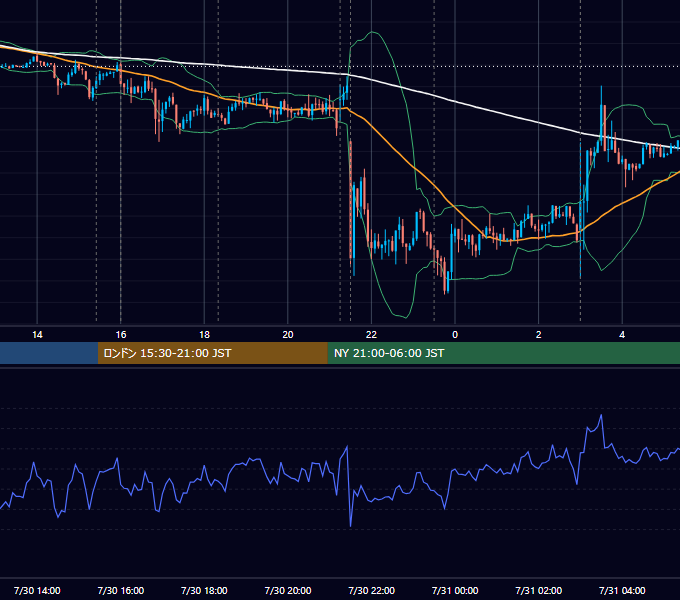Click the 14 hour axis label
680x600 pixels.
[x=37, y=335]
